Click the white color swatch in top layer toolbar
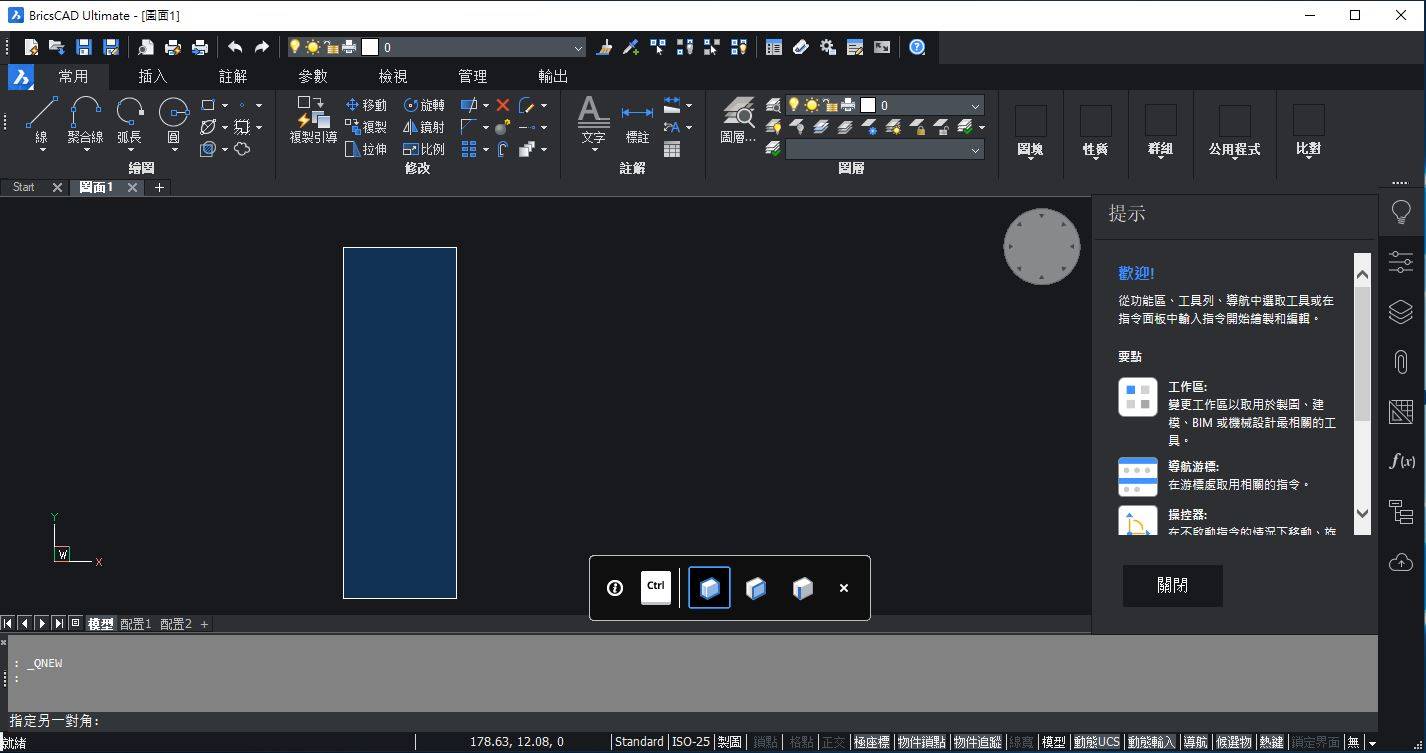This screenshot has height=753, width=1426. [x=370, y=47]
